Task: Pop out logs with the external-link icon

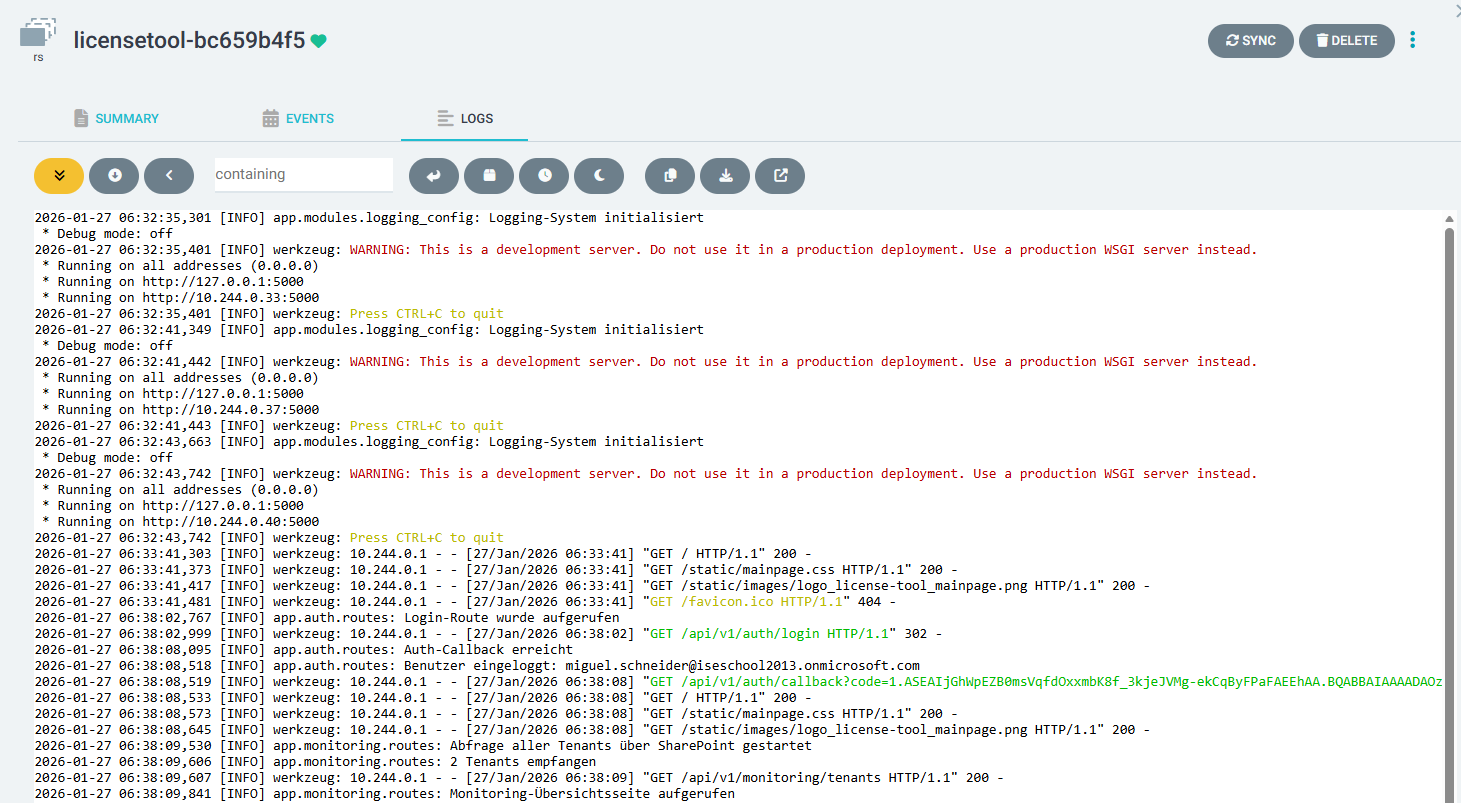Action: [779, 176]
